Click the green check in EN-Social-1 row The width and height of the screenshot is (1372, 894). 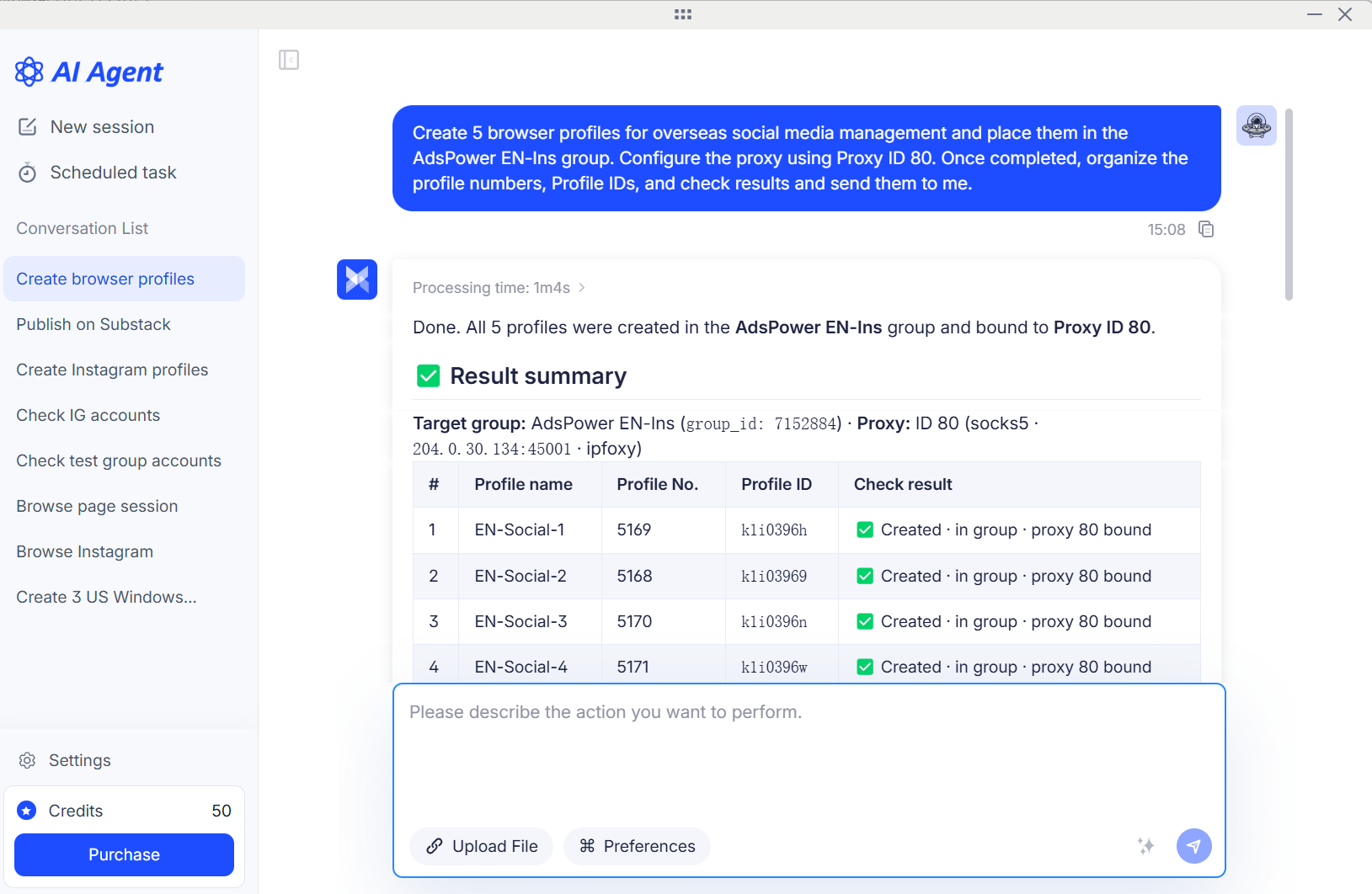(865, 529)
